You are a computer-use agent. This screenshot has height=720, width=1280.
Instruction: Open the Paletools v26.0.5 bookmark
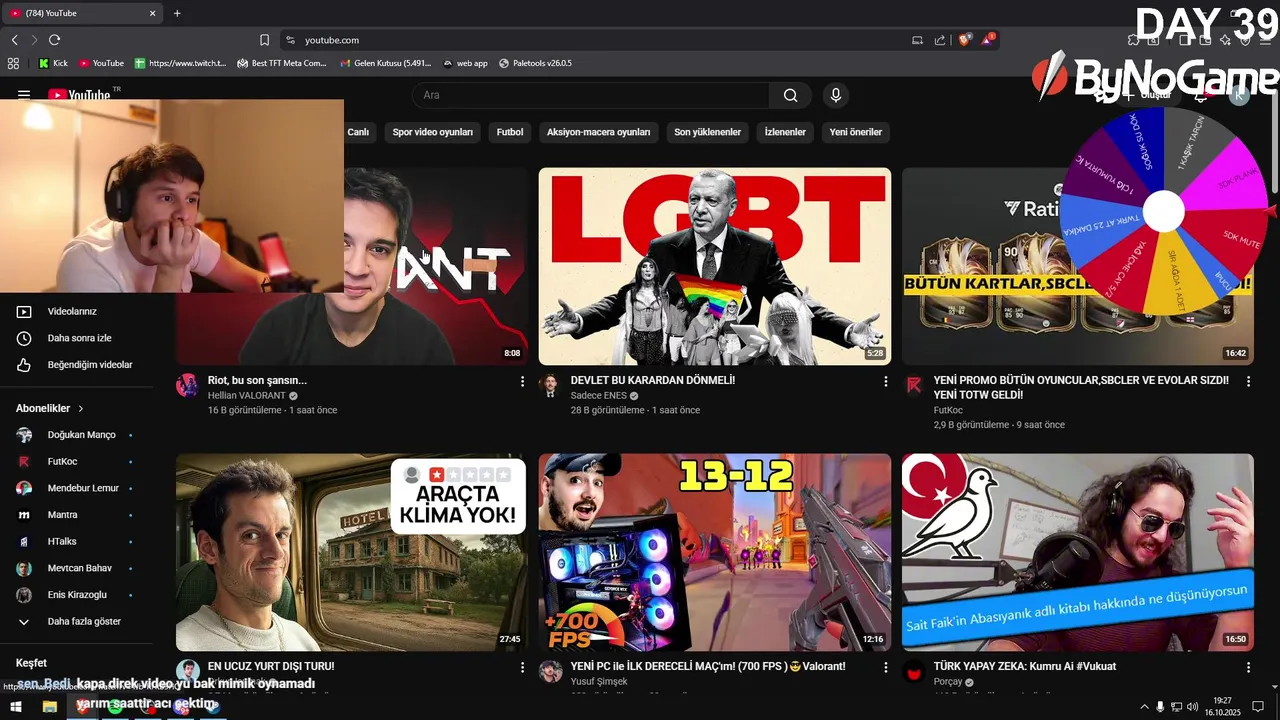click(x=535, y=63)
